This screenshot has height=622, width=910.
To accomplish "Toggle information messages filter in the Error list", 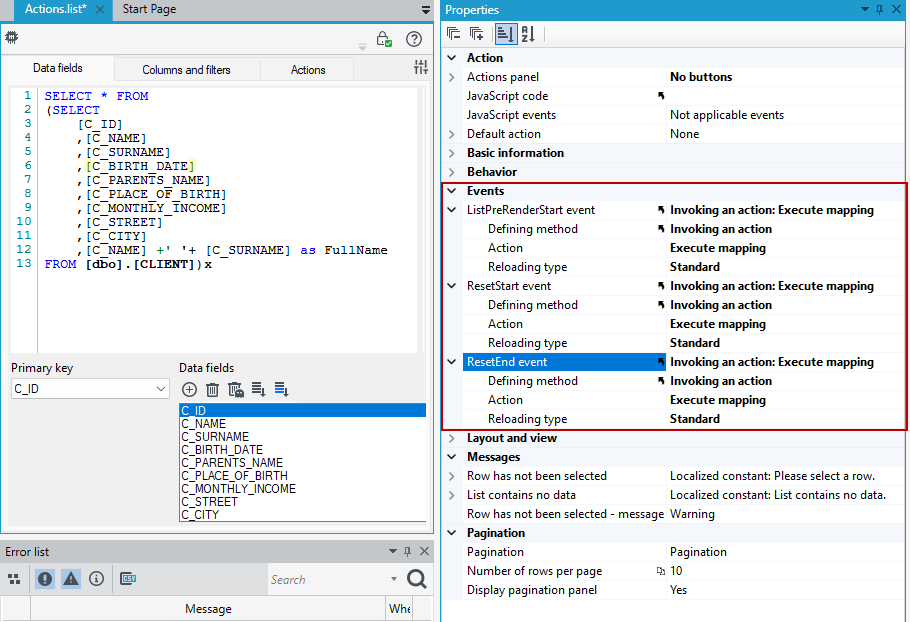I will (x=96, y=578).
